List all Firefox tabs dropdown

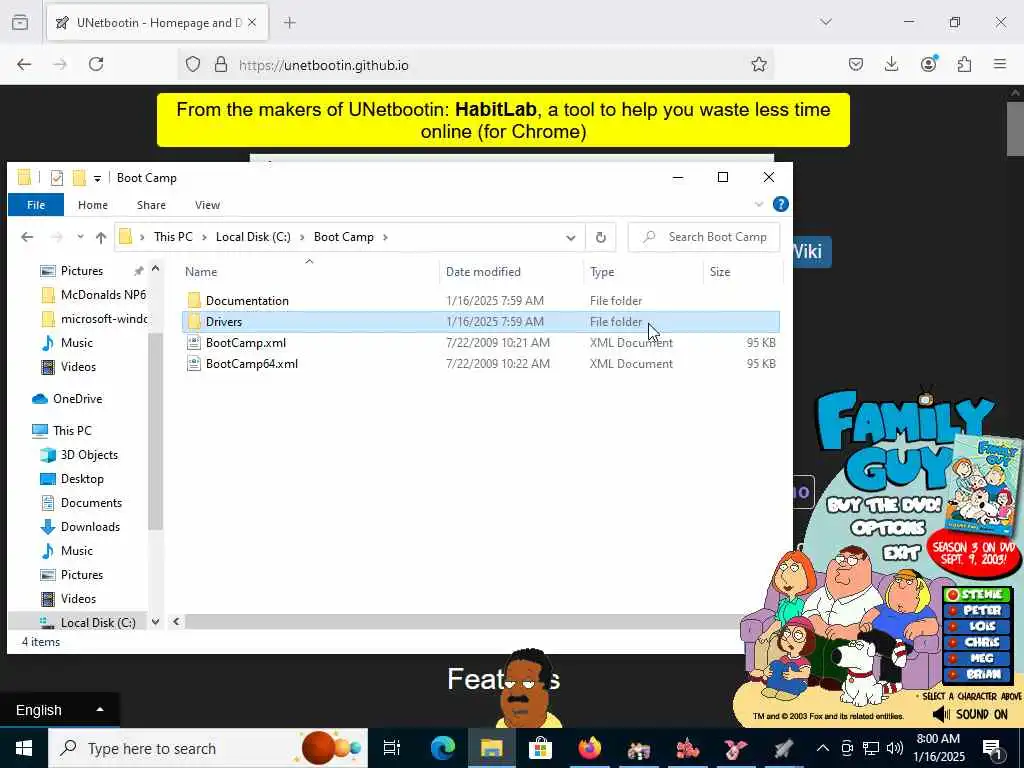click(x=825, y=22)
